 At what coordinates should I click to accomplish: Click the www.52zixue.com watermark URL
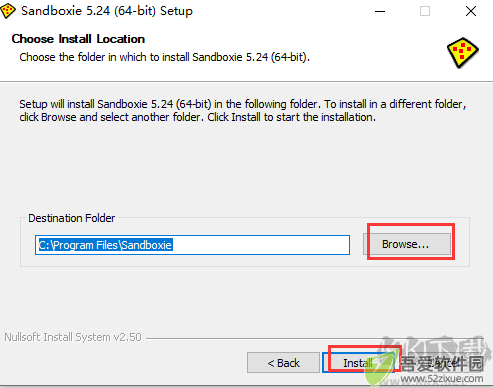(442, 379)
